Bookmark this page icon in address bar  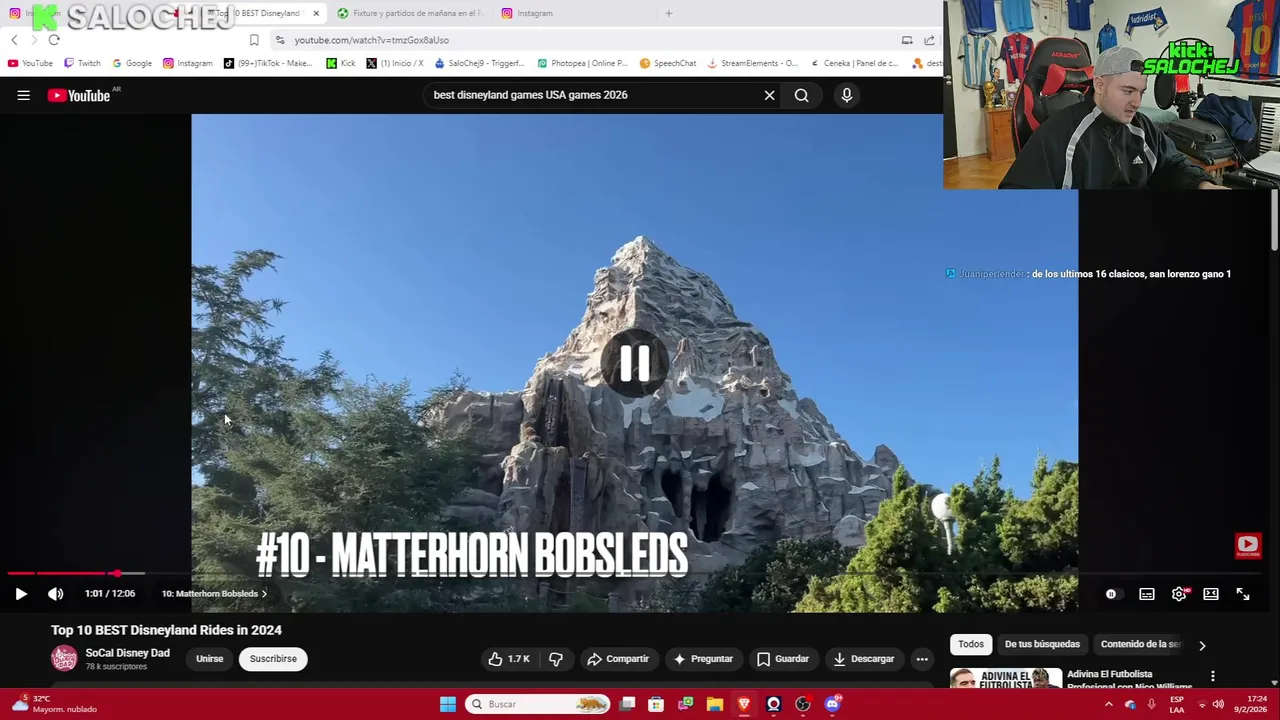[254, 40]
